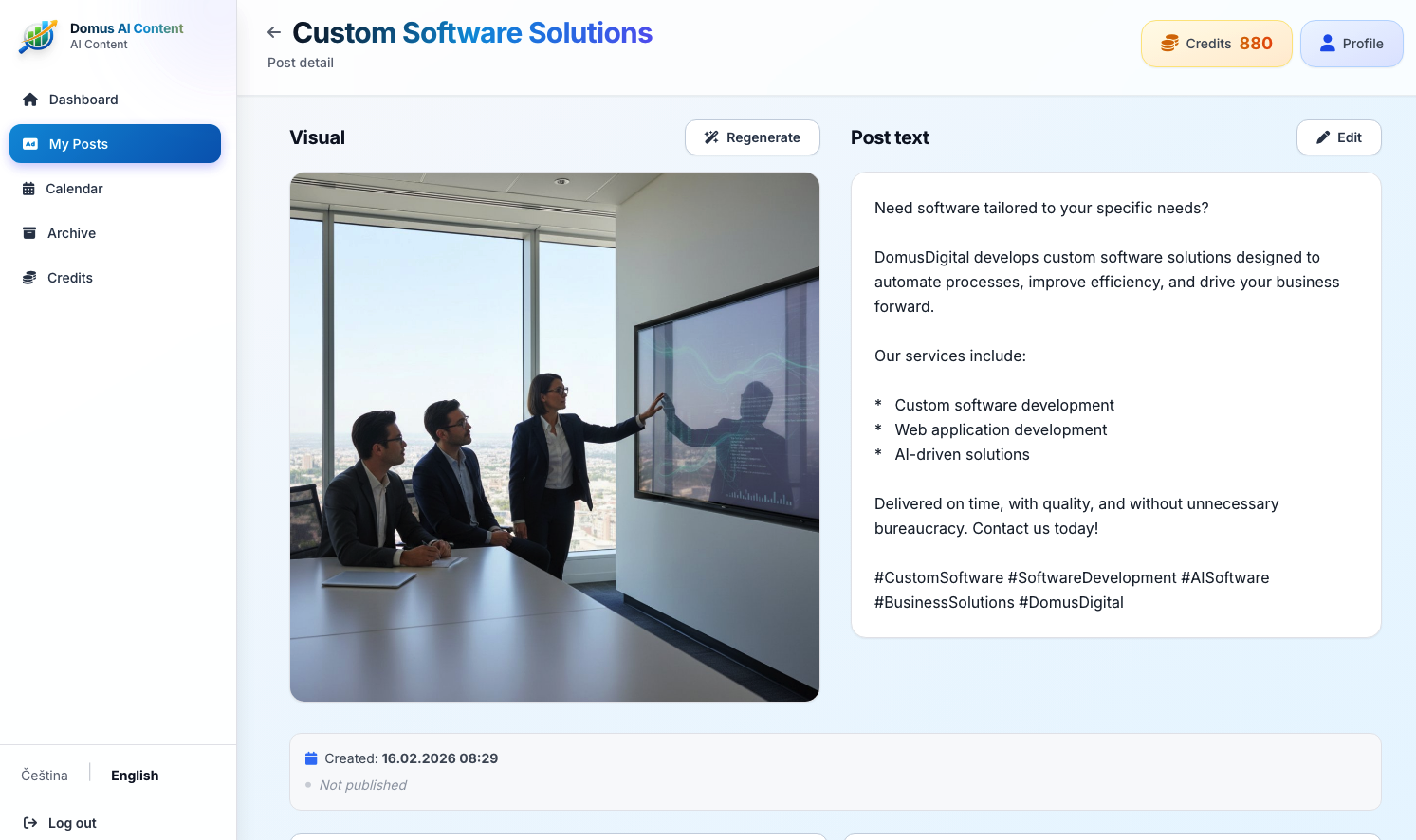Open the Calendar icon in the sidebar
The height and width of the screenshot is (840, 1416).
coord(30,188)
